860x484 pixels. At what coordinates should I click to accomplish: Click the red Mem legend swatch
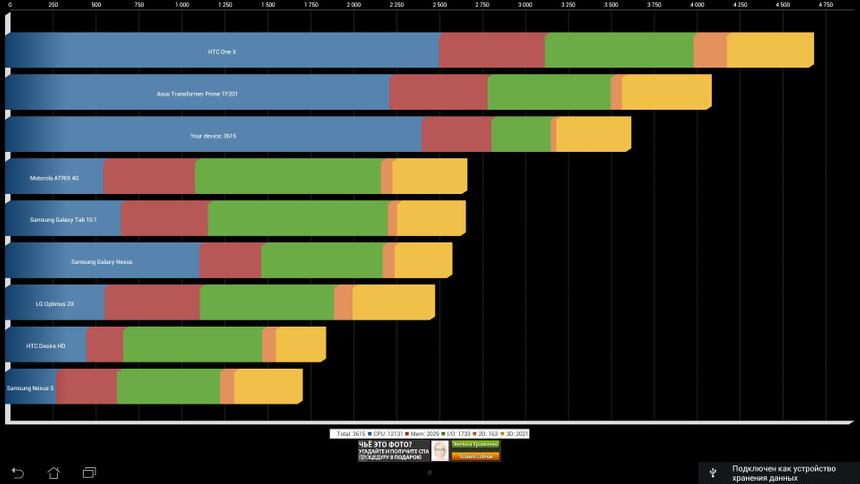[x=407, y=434]
